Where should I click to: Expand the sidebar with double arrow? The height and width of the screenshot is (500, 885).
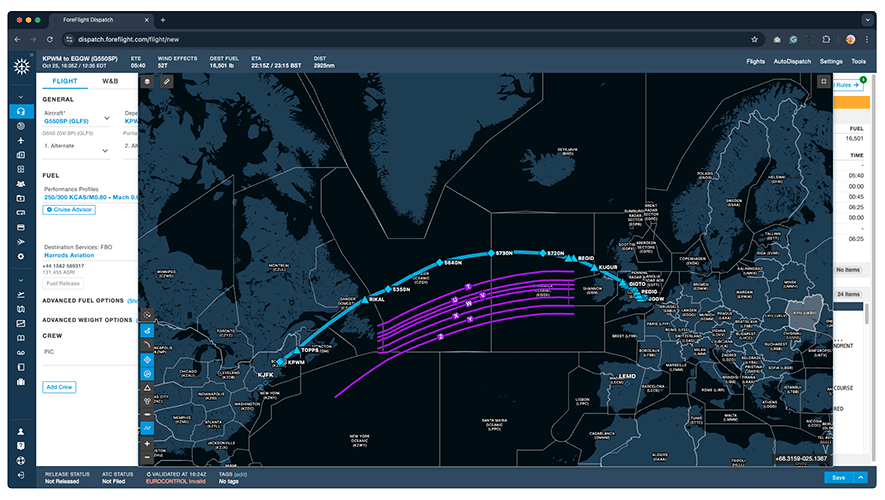pos(32,55)
